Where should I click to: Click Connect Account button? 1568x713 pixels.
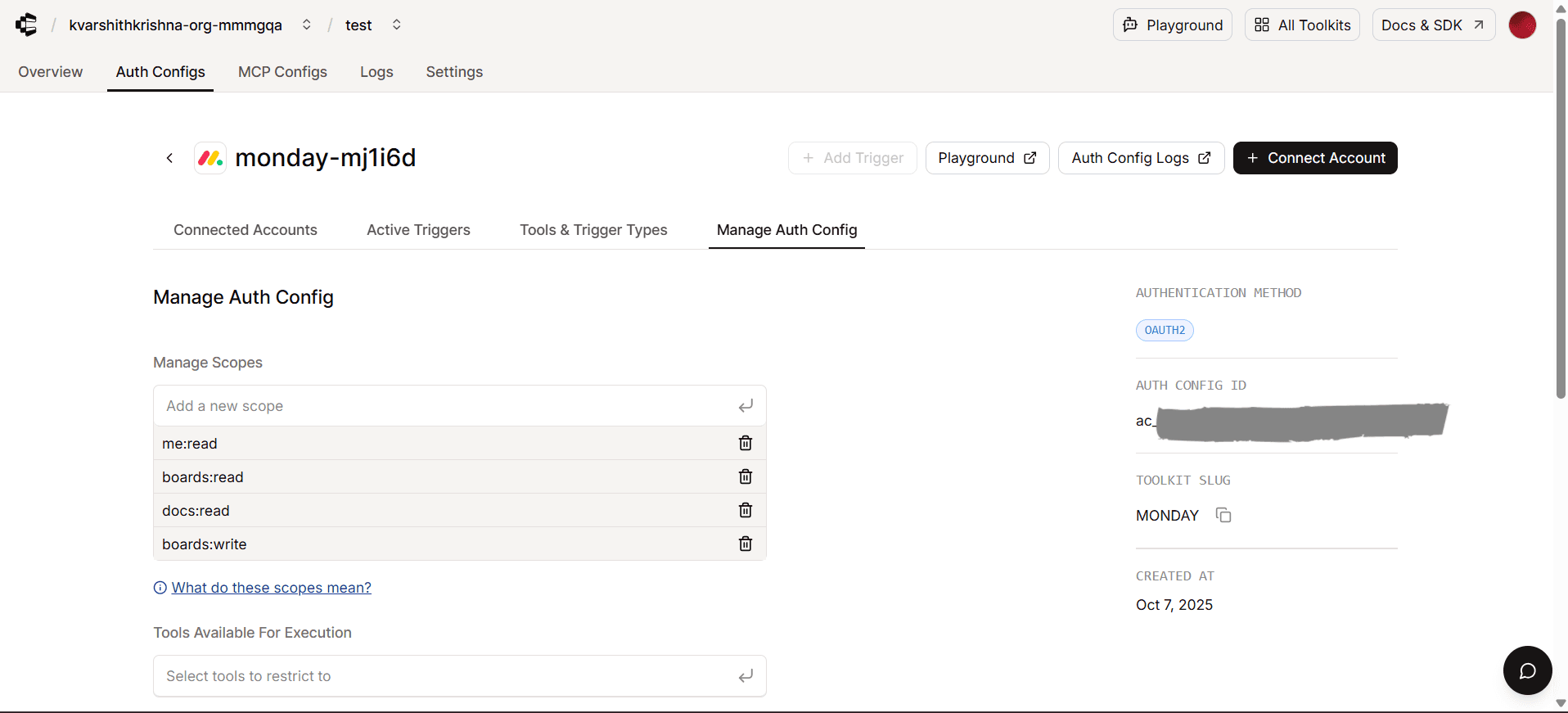(1315, 158)
